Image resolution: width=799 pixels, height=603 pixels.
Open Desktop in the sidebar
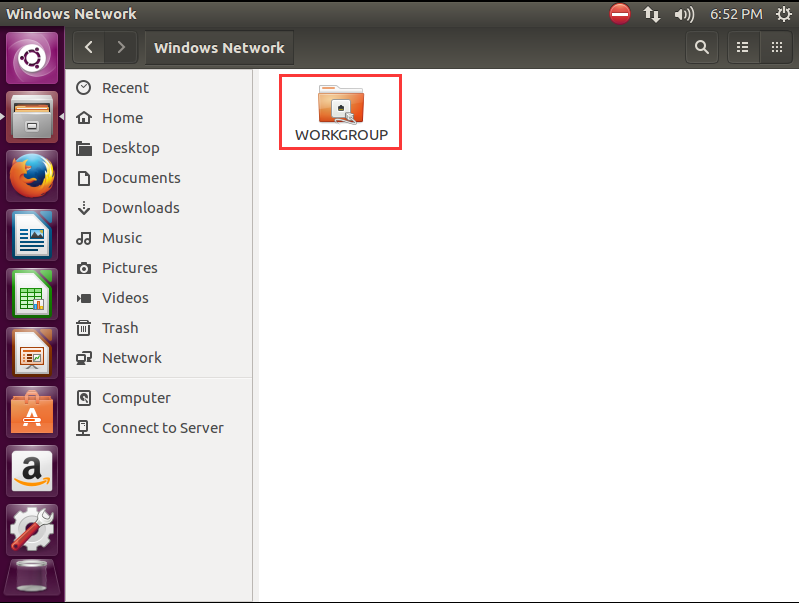(159, 148)
